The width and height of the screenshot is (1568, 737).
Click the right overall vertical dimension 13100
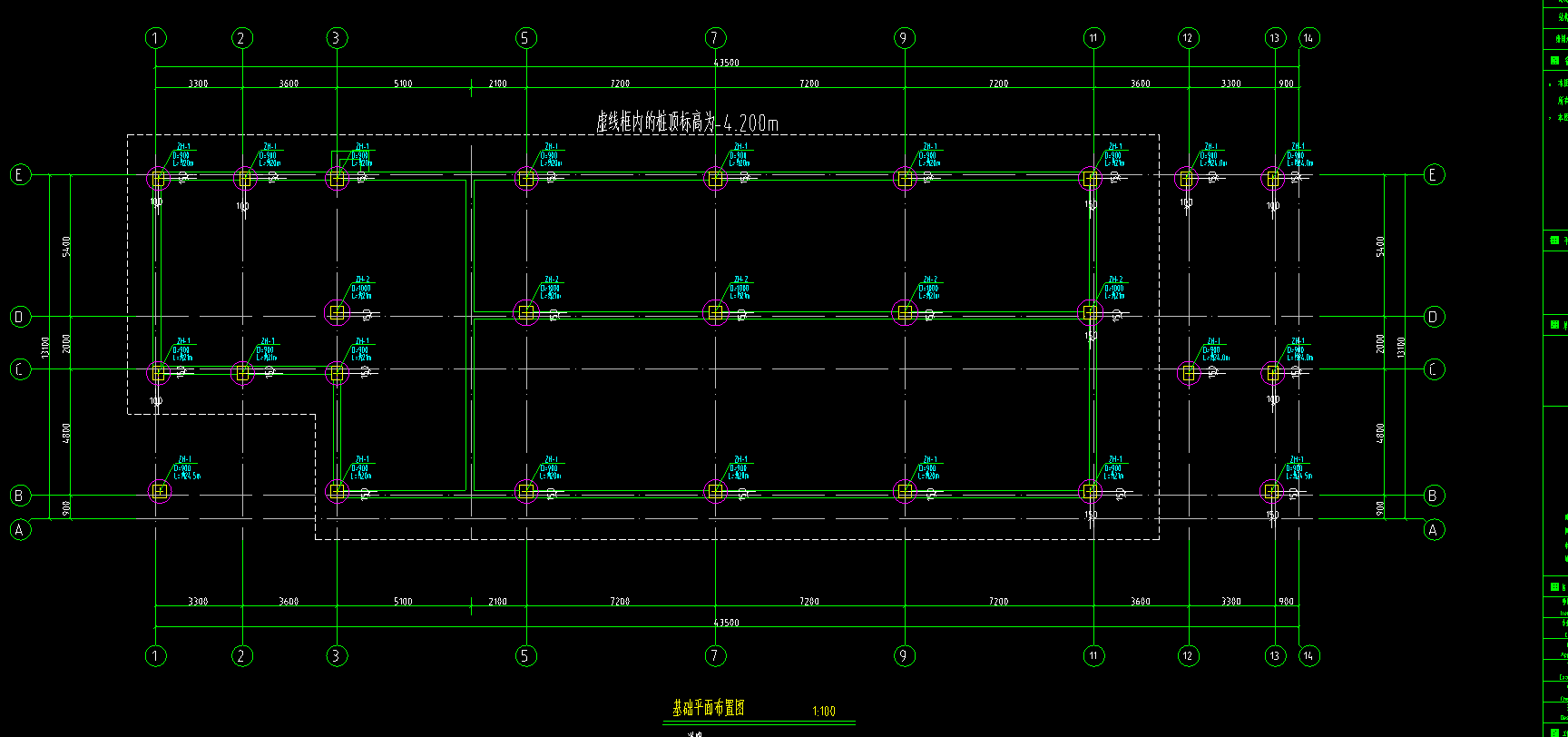(1402, 347)
